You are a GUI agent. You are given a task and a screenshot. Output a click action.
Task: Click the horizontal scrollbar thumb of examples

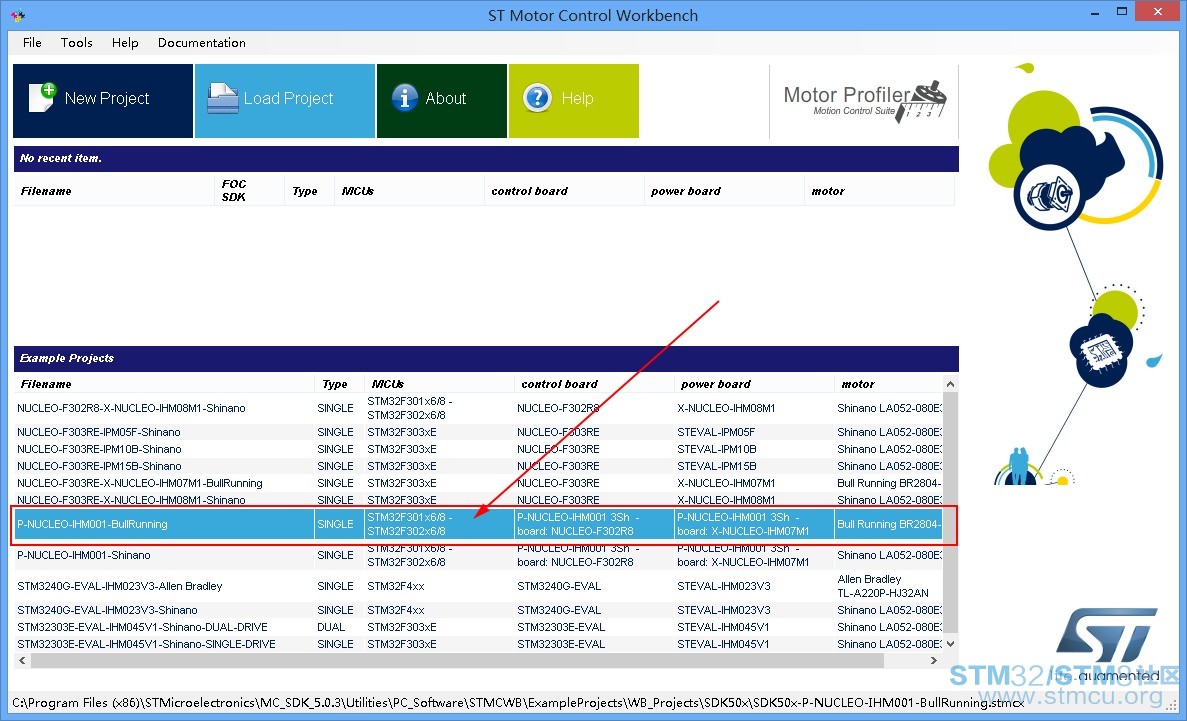click(x=457, y=660)
